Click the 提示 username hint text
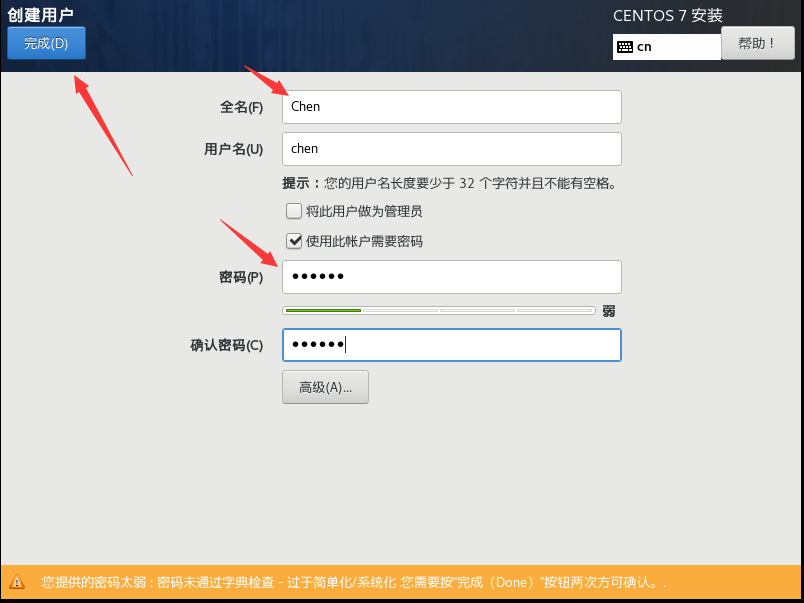804x603 pixels. (449, 183)
